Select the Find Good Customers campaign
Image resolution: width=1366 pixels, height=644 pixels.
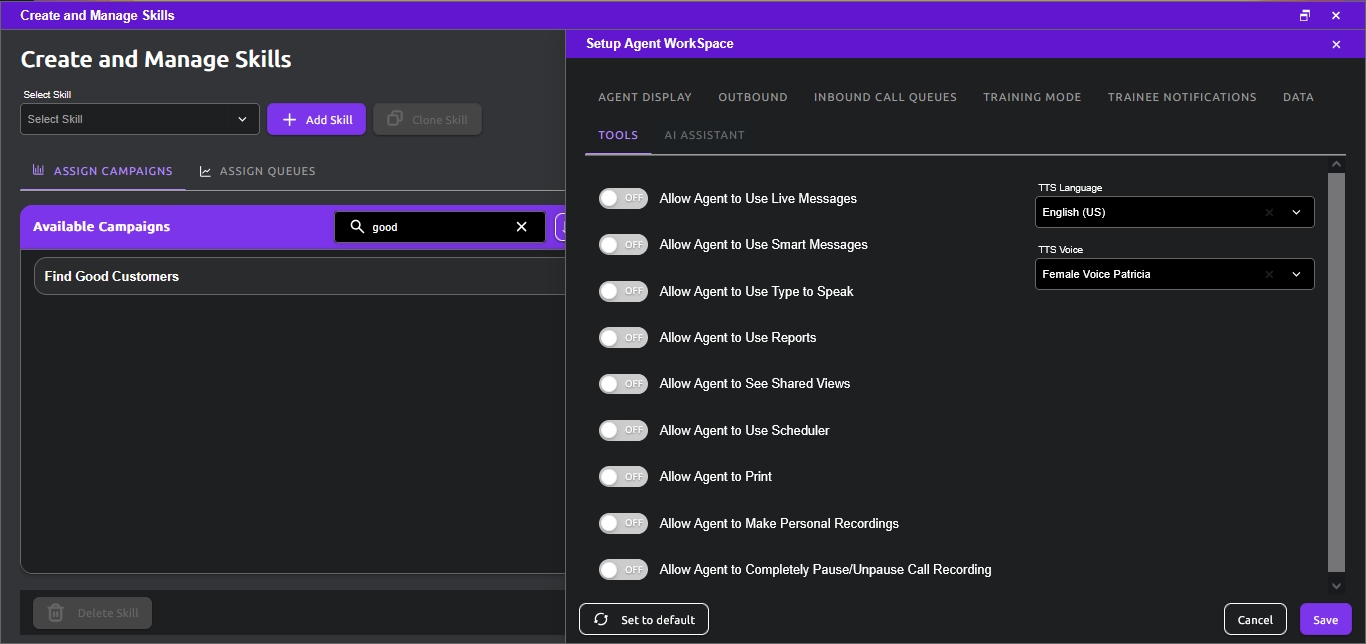point(300,276)
